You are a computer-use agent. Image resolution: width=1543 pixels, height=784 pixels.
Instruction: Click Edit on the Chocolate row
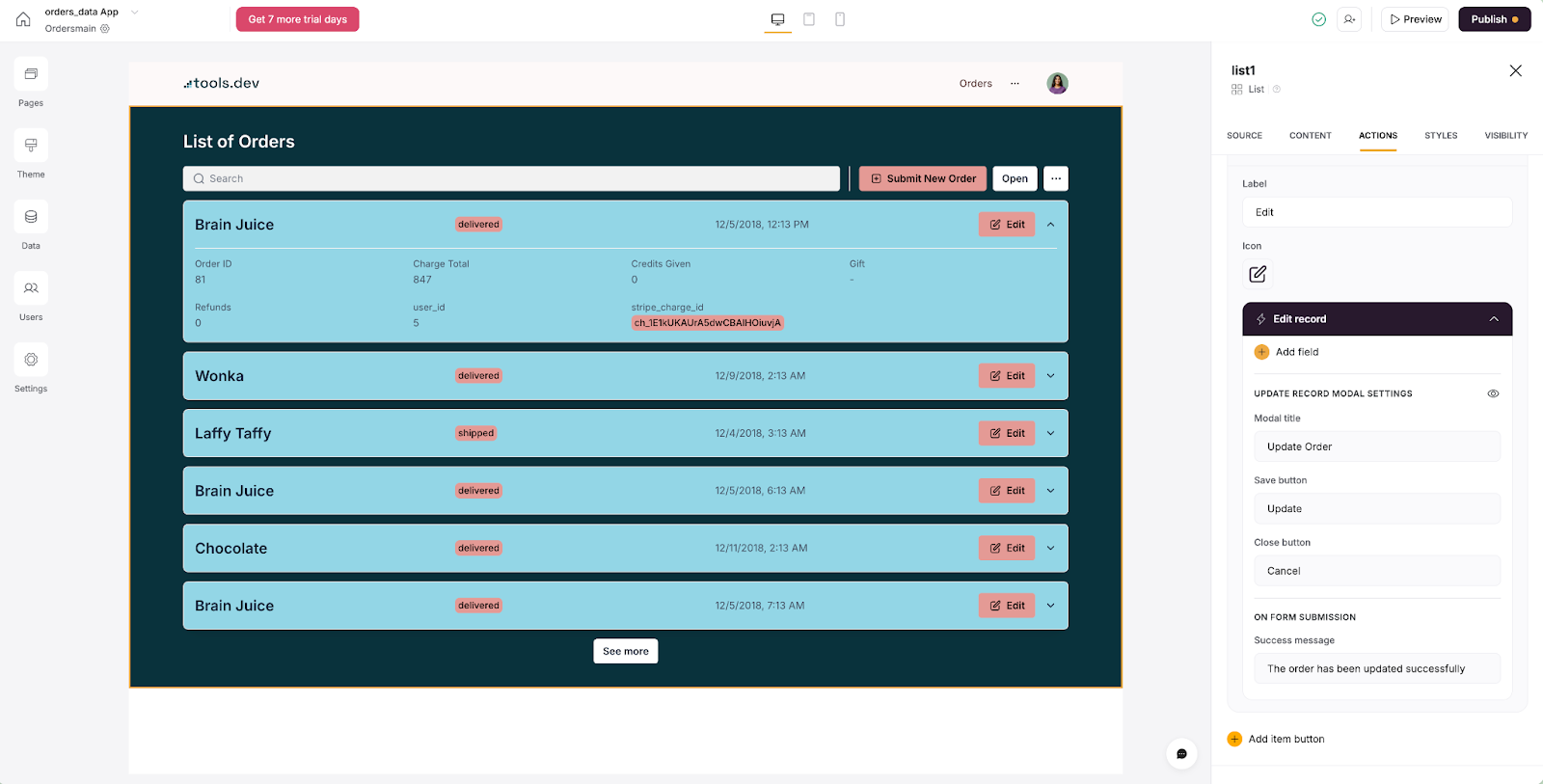click(x=1007, y=549)
